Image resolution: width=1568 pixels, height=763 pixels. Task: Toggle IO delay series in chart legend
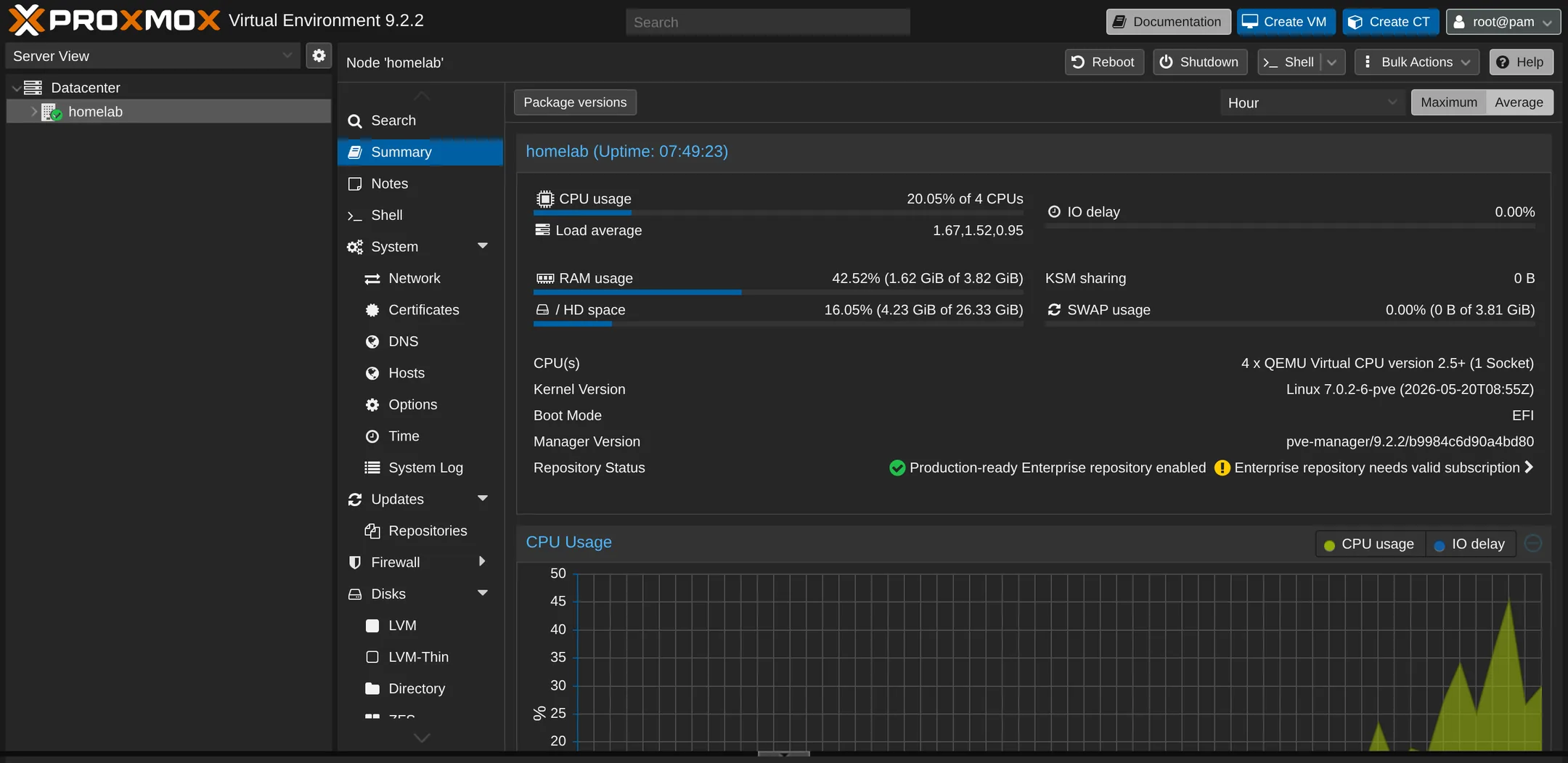point(1471,544)
